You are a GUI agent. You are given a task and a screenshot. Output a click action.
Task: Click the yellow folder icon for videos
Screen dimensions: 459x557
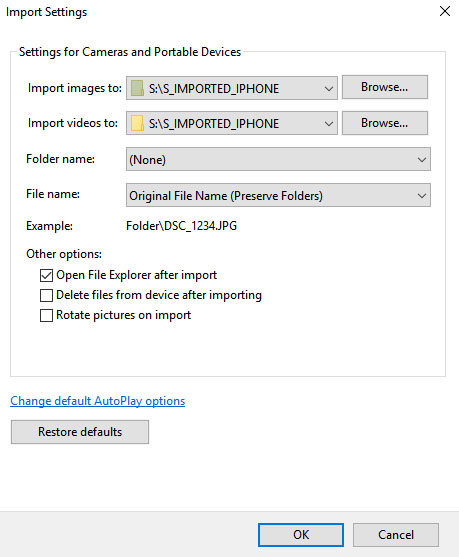(x=137, y=123)
